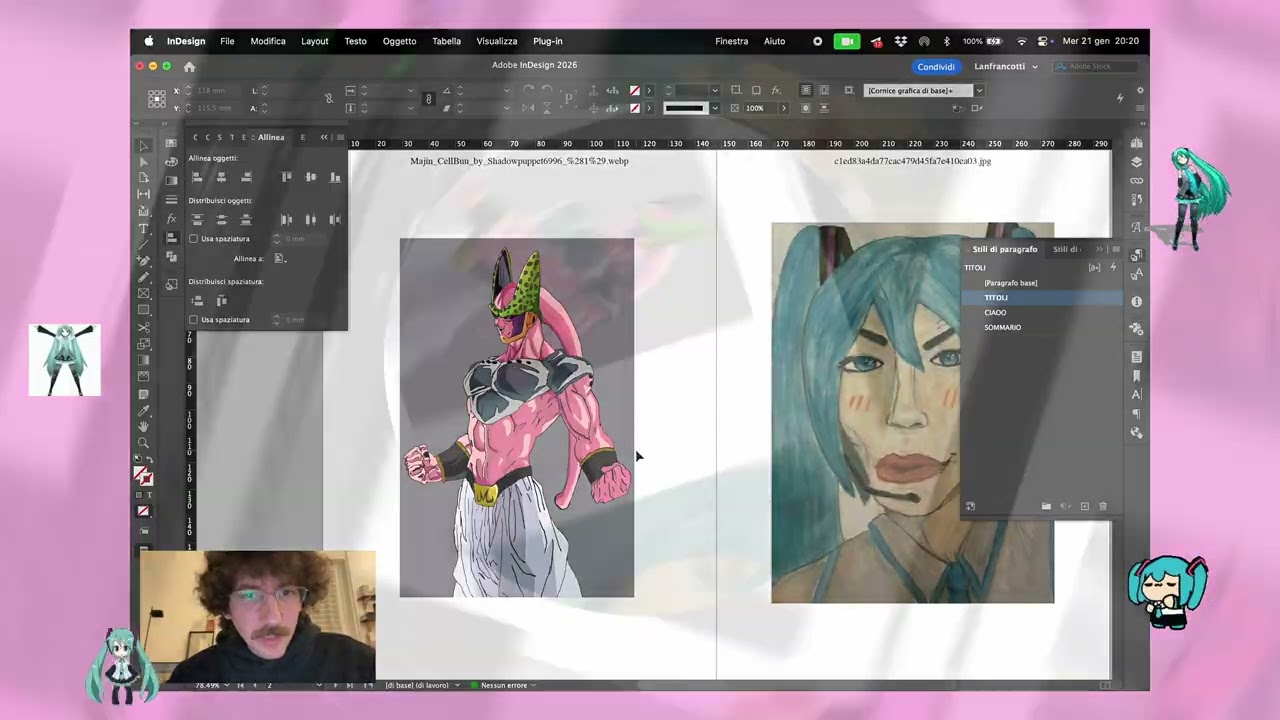The image size is (1280, 720).
Task: Click the Majin CellBuu image on page
Action: [x=517, y=418]
